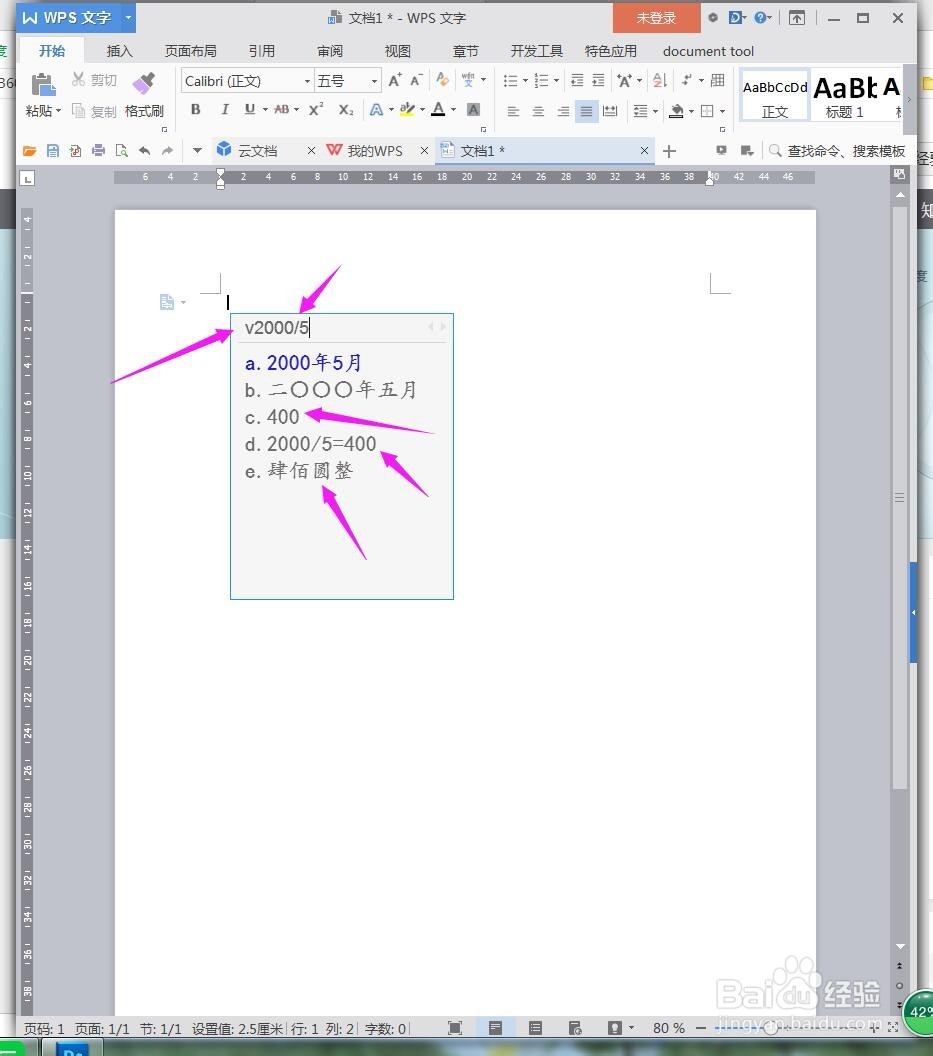Toggle strikethrough AB formatting
The height and width of the screenshot is (1056, 933).
click(x=282, y=109)
